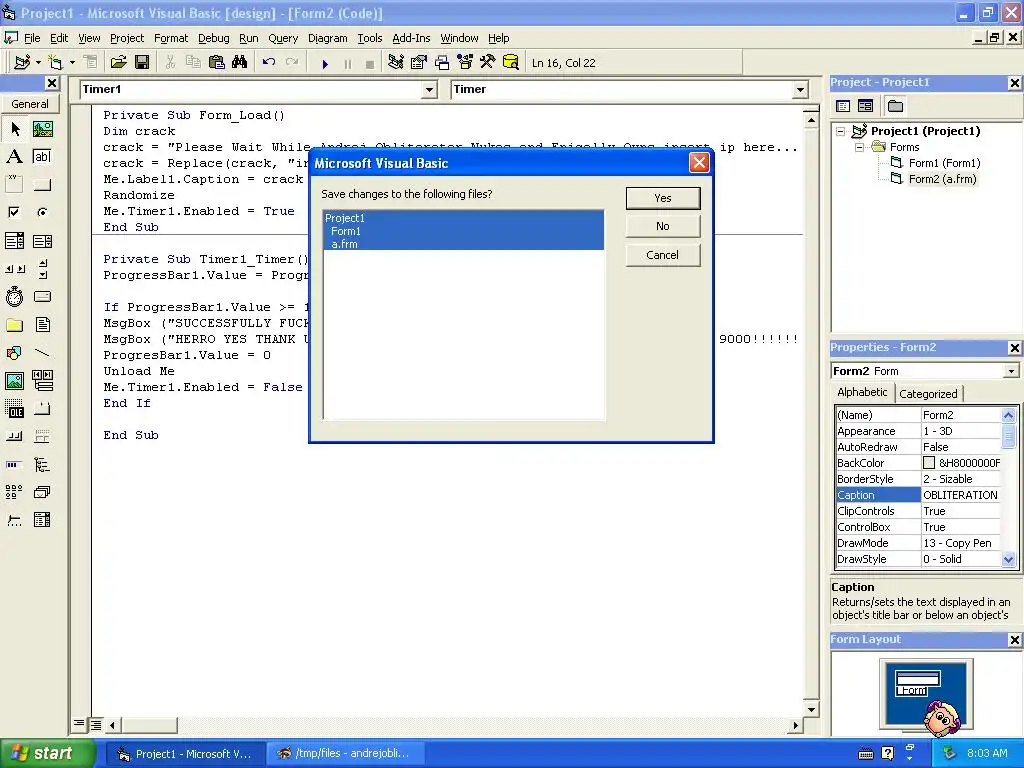
Task: Click View Object in Project panel
Action: click(x=865, y=106)
